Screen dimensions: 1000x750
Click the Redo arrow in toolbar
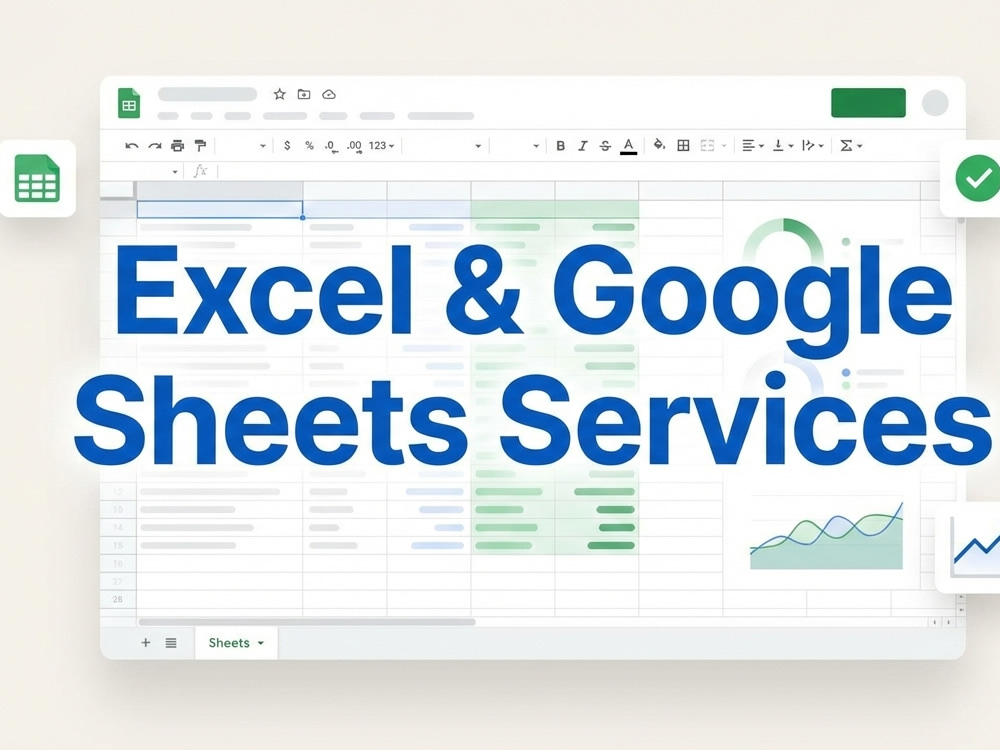pos(155,146)
